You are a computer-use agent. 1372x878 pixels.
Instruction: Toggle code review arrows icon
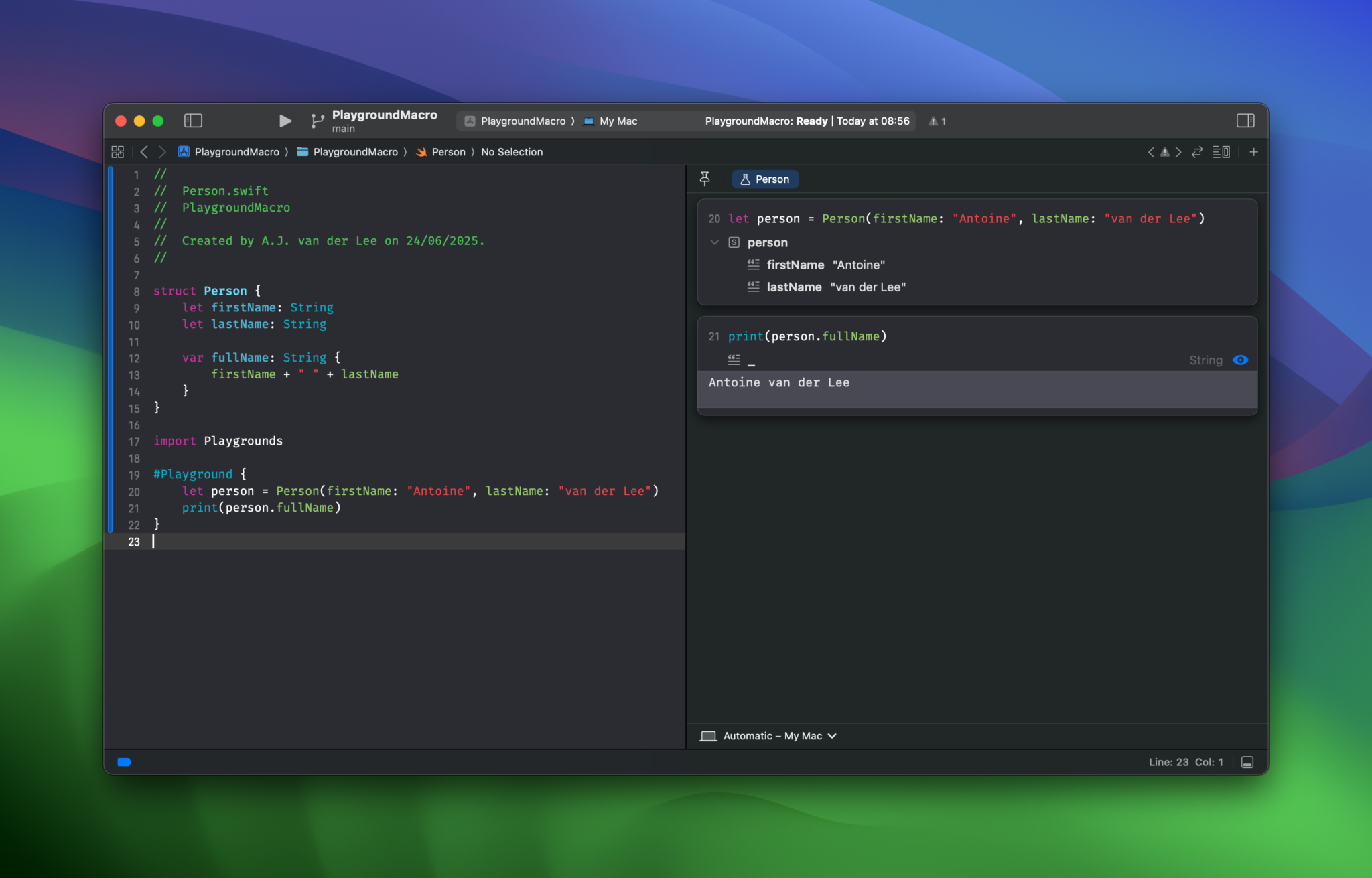point(1197,152)
